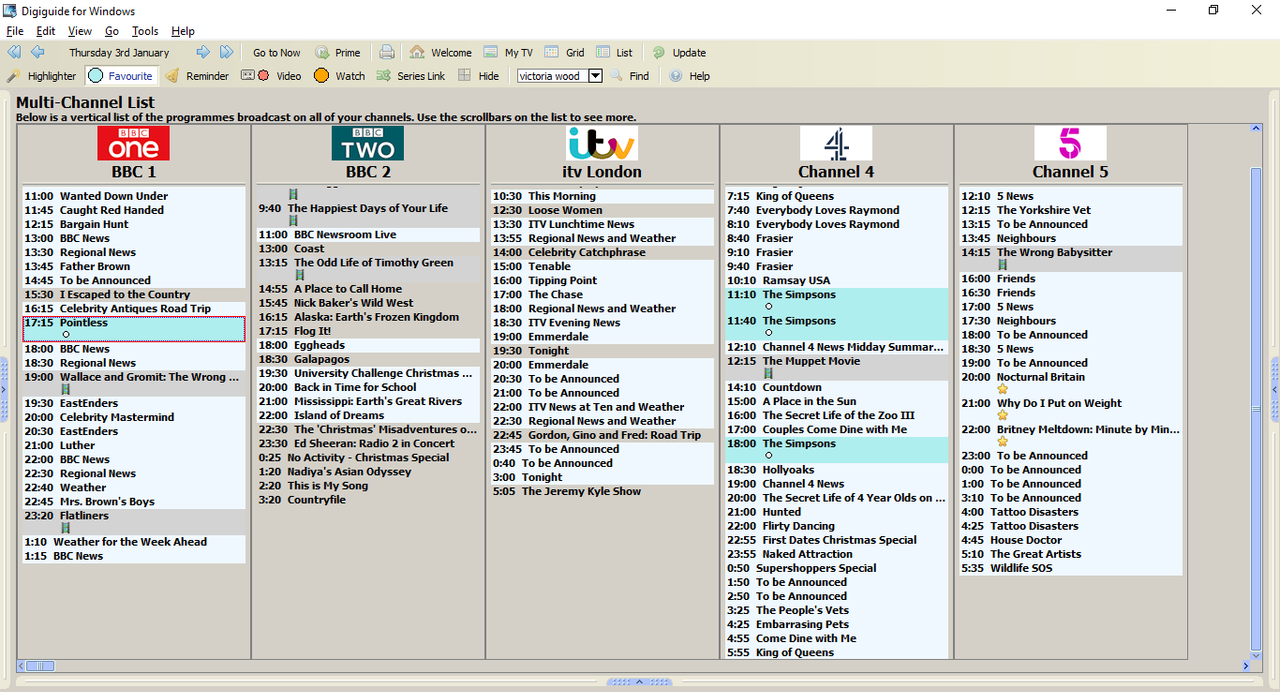Select The Chase on ITV

(x=603, y=295)
